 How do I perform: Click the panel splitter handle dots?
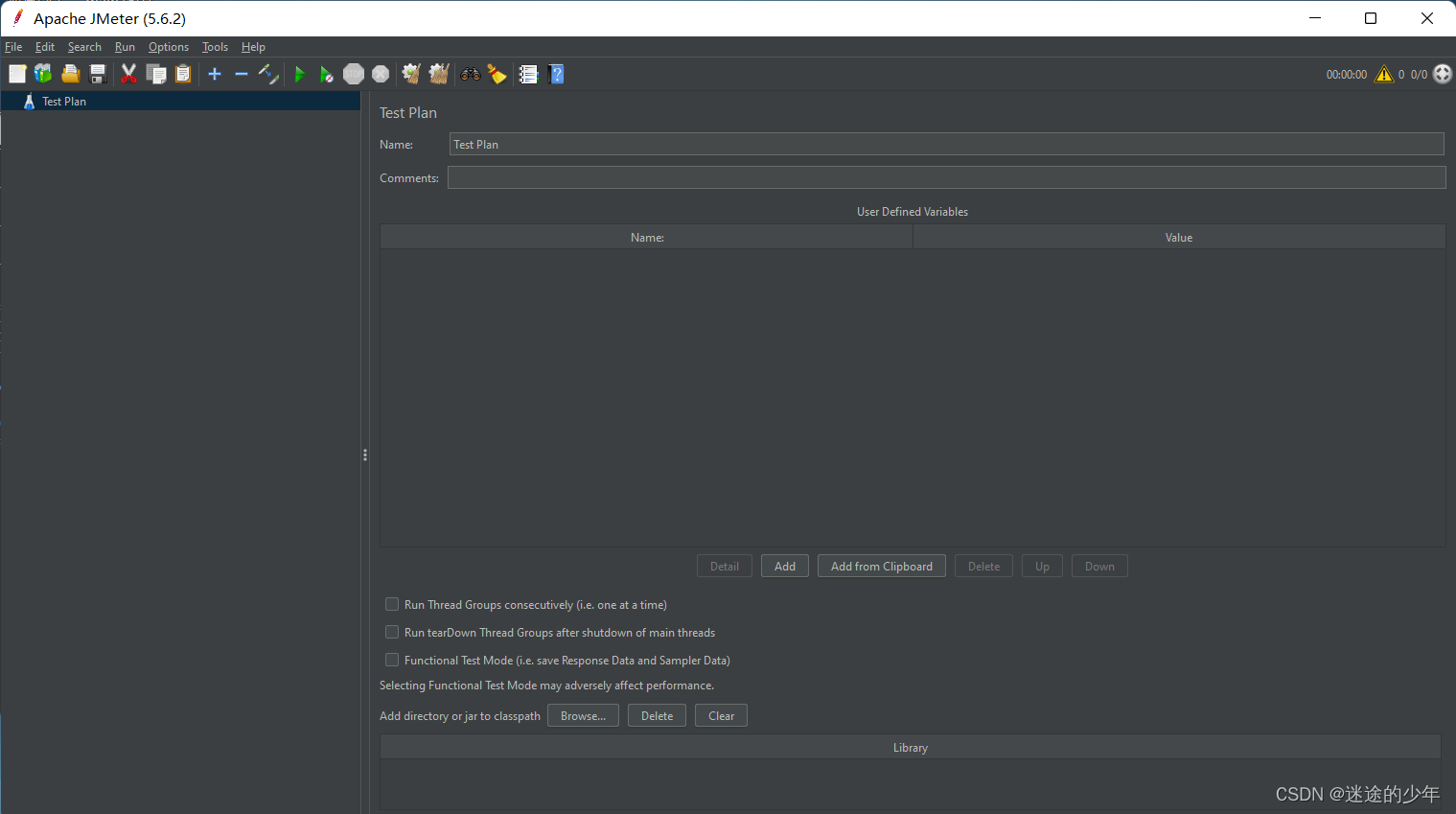click(x=365, y=455)
